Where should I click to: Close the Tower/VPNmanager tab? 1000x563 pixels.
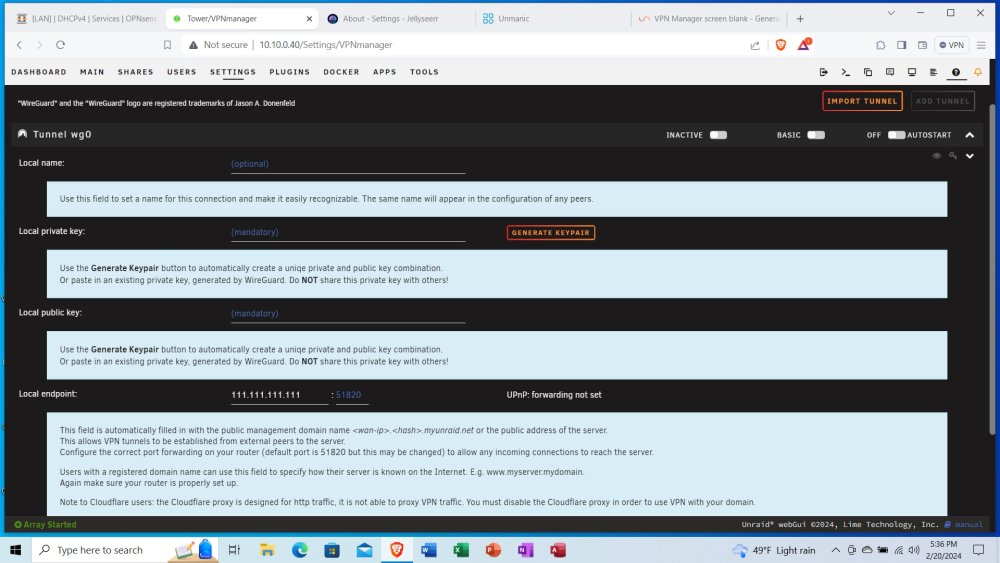click(309, 18)
